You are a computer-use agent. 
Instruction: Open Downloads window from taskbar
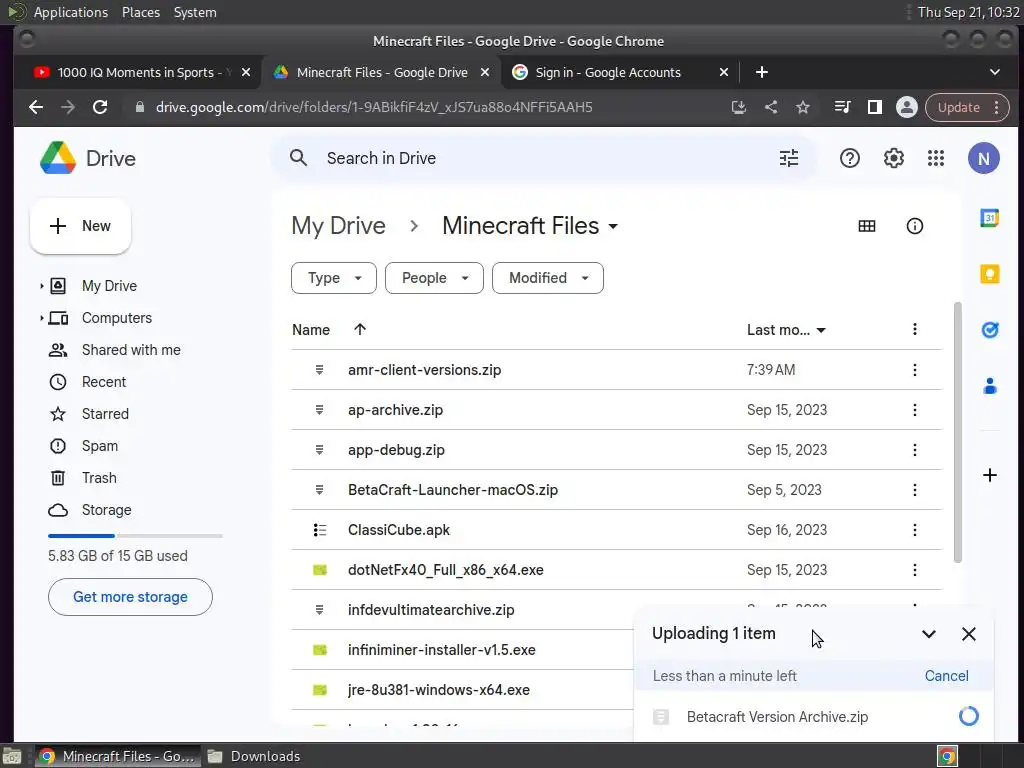[x=254, y=756]
